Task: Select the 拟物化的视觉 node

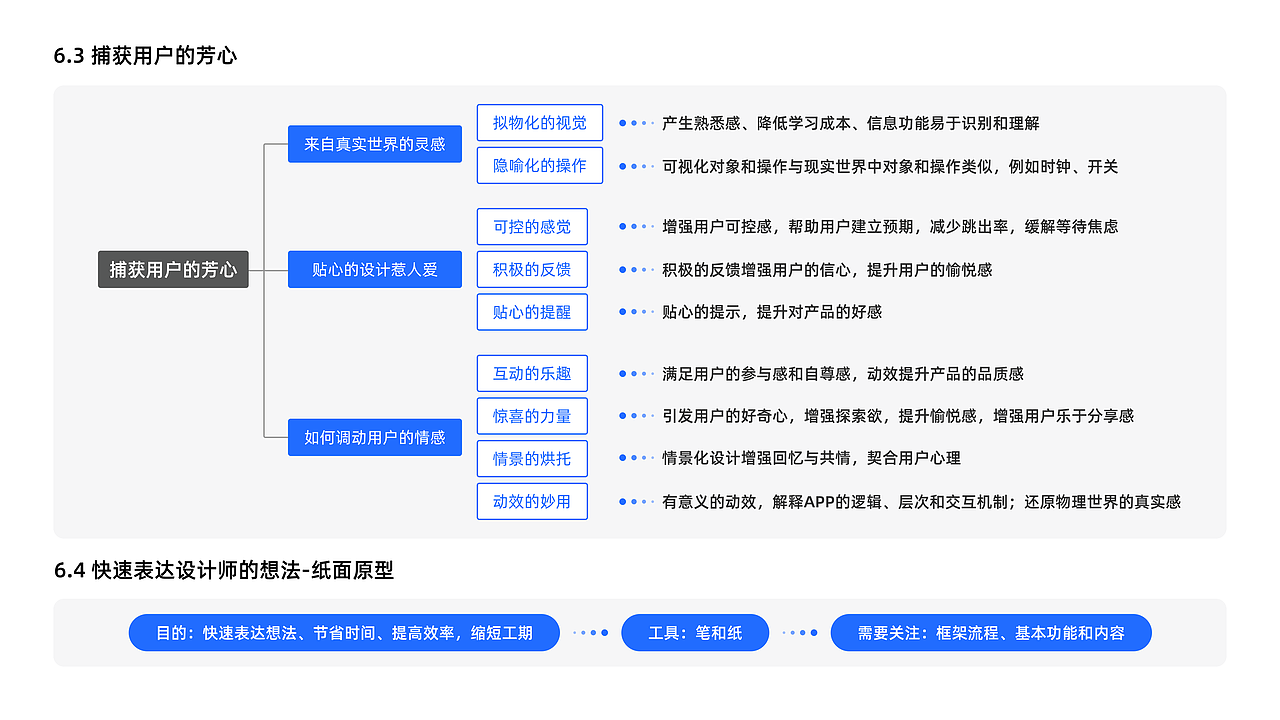Action: coord(539,122)
